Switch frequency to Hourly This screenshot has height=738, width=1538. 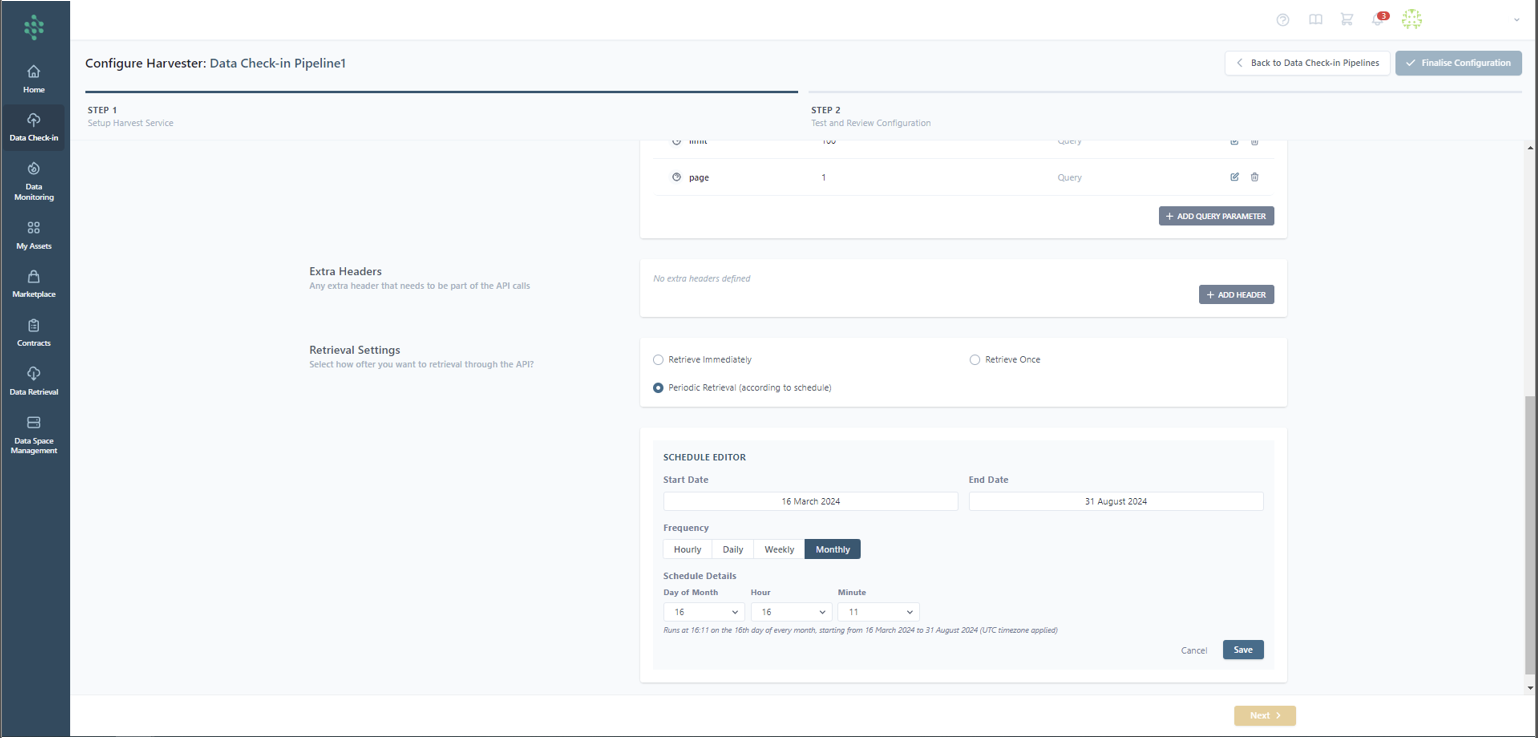(687, 549)
